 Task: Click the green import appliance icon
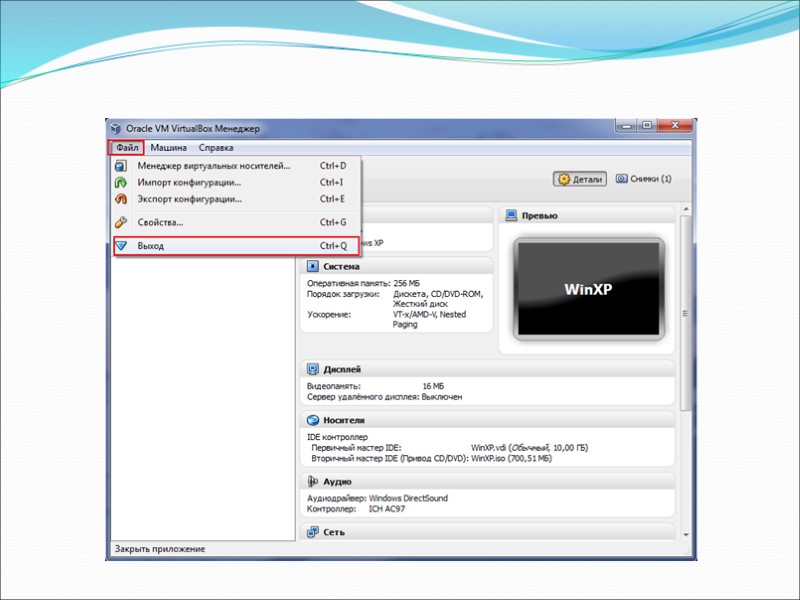coord(121,183)
